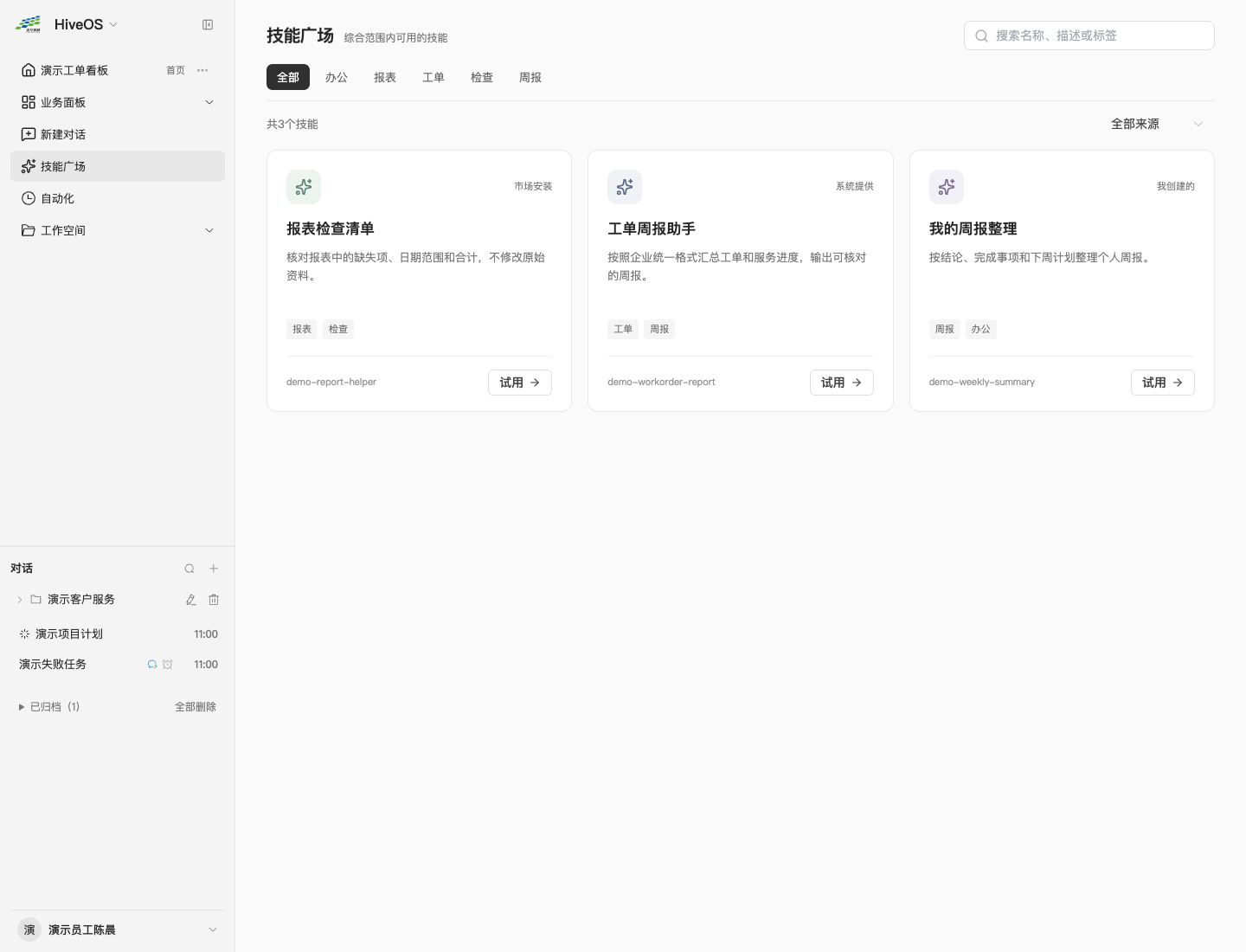Open the 演示失败任务 conversation
This screenshot has height=952, width=1246.
coord(118,665)
